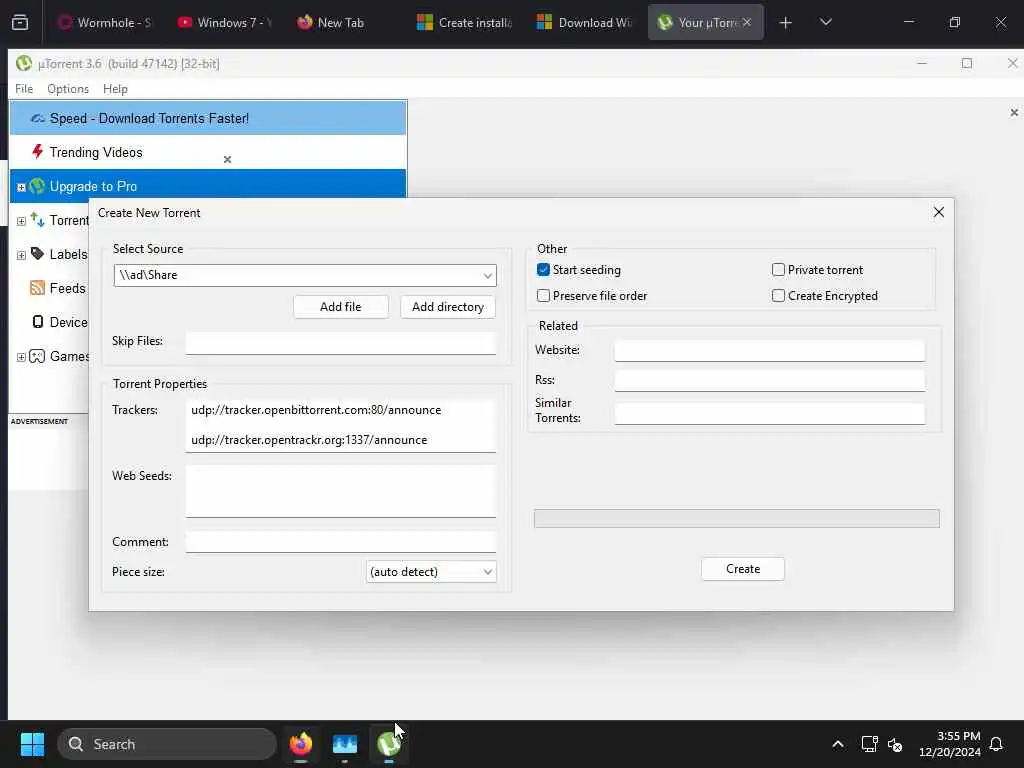Click the Rss input field

pyautogui.click(x=769, y=381)
